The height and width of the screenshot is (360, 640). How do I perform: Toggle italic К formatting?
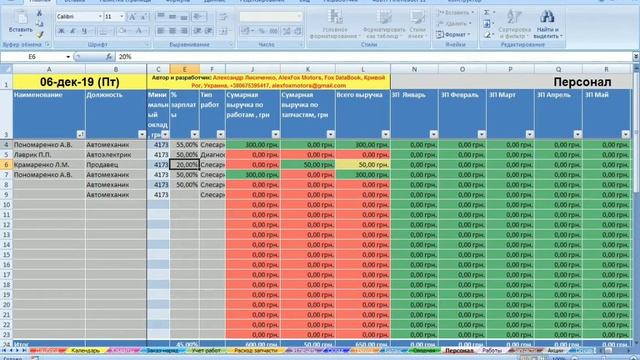pyautogui.click(x=73, y=31)
